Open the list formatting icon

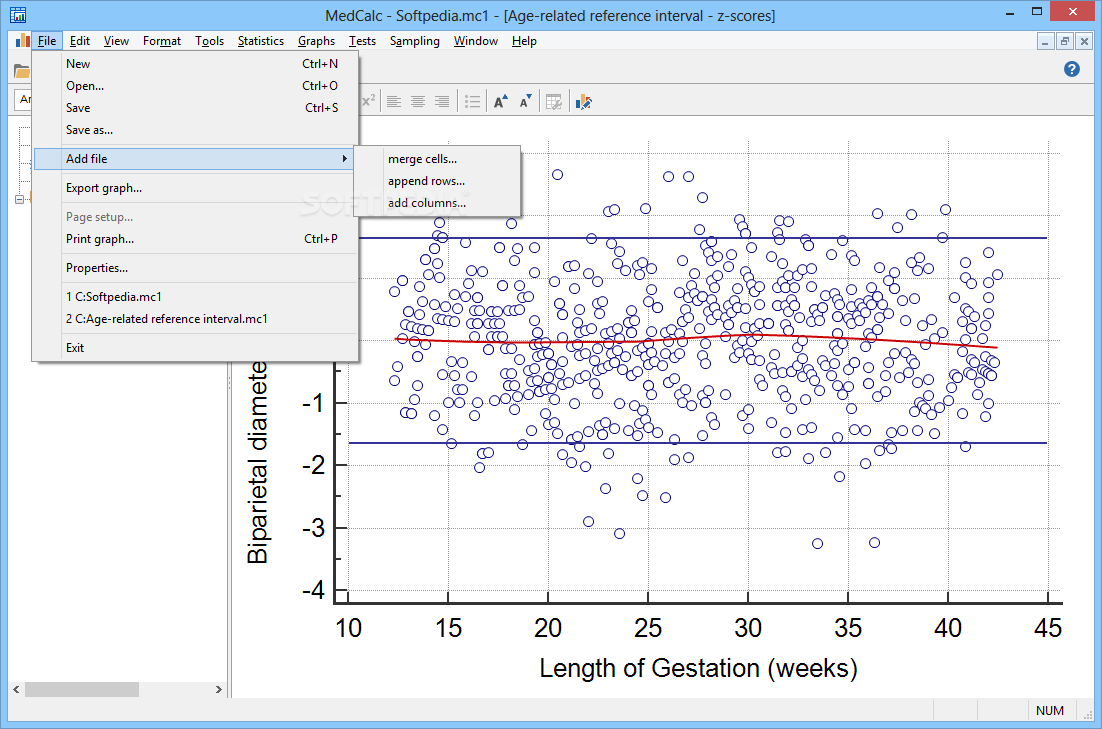pos(471,100)
